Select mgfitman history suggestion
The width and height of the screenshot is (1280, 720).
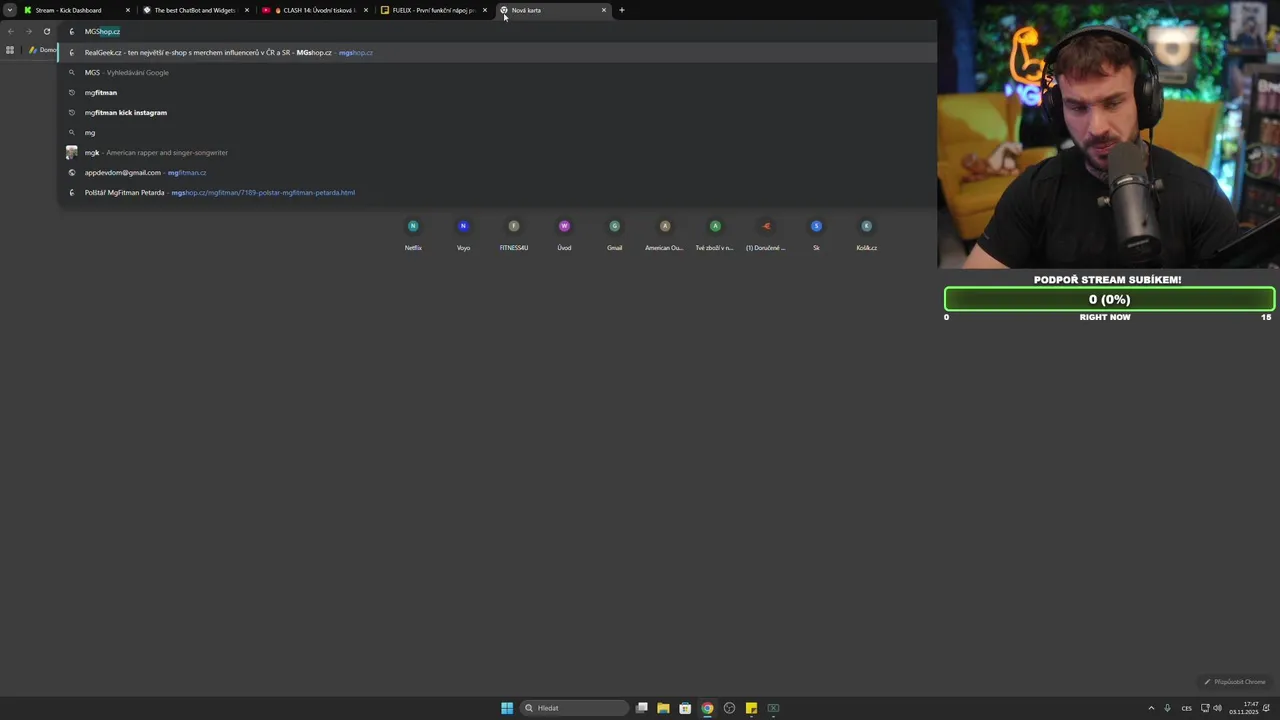coord(497,92)
